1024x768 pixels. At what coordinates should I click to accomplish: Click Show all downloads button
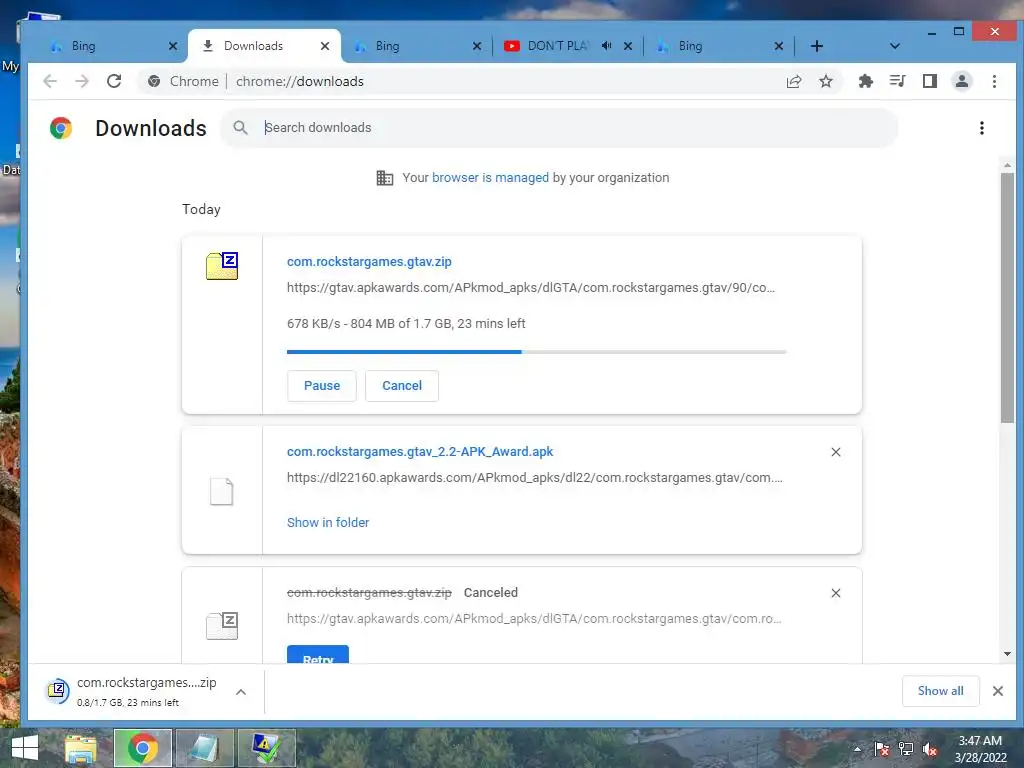(x=940, y=691)
